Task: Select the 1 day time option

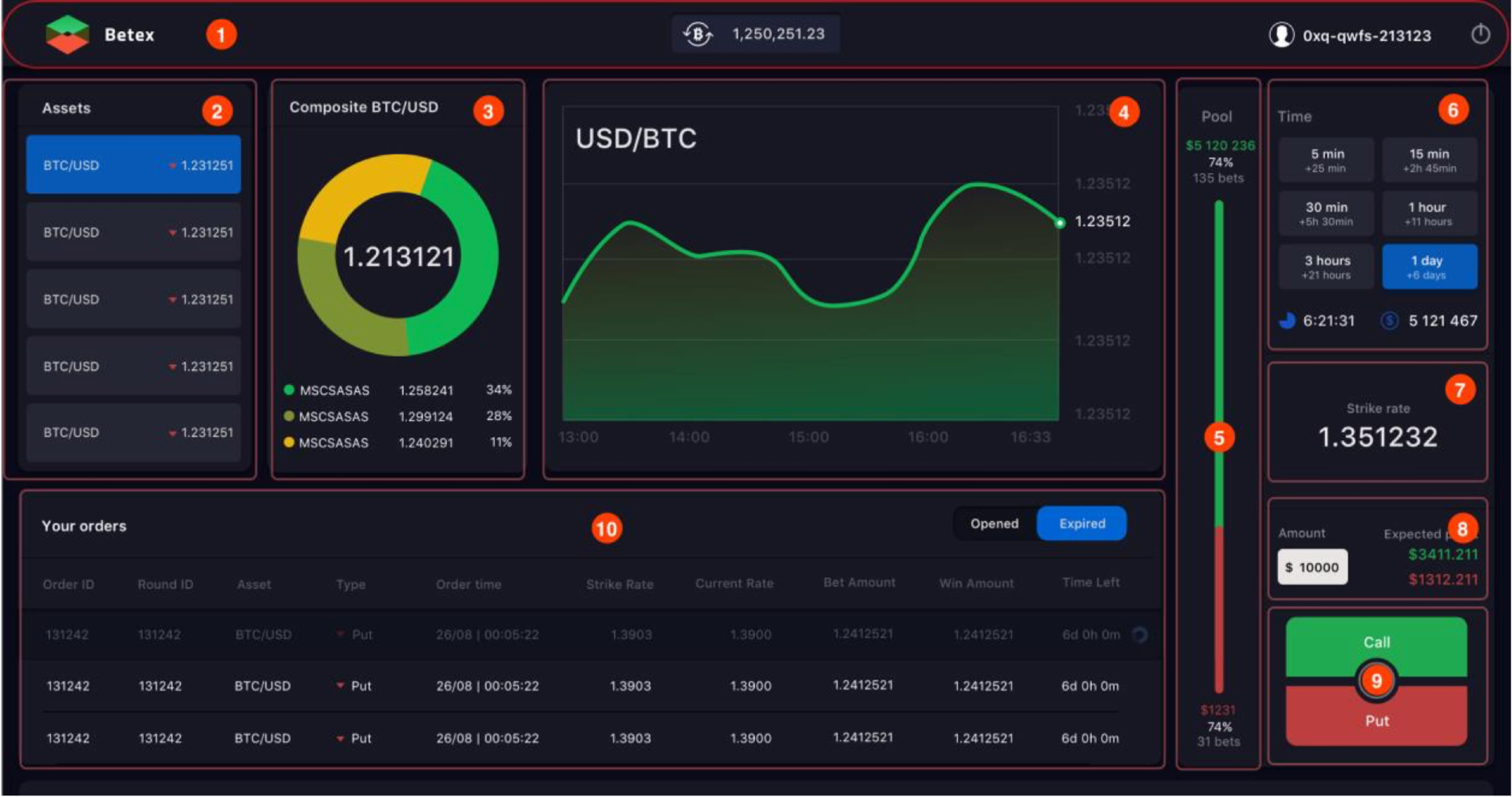Action: pyautogui.click(x=1429, y=267)
